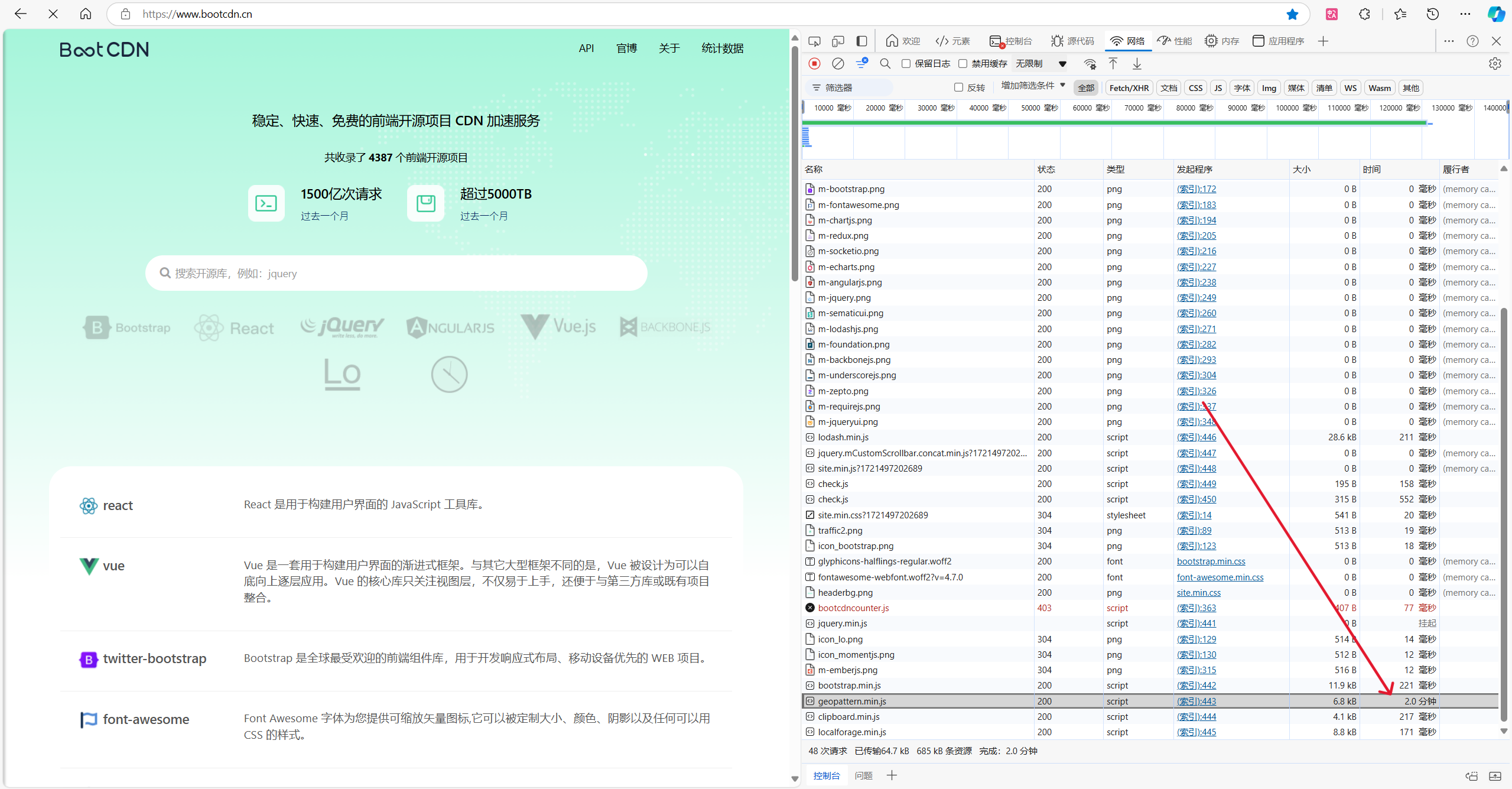Open the 统计数据 nav link
Image resolution: width=1512 pixels, height=789 pixels.
click(x=722, y=48)
